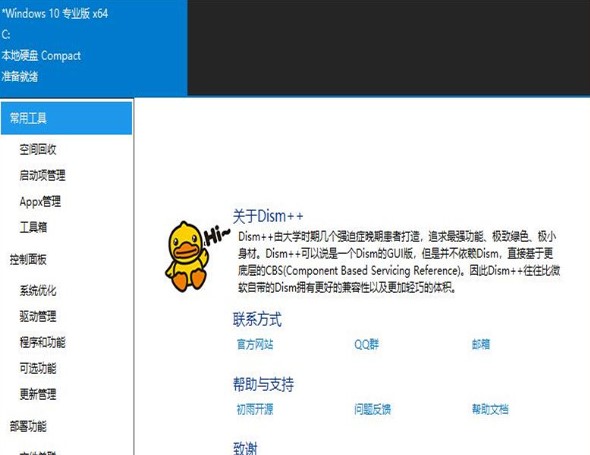Open the 邮箱 contact link
The image size is (590, 455).
click(481, 344)
